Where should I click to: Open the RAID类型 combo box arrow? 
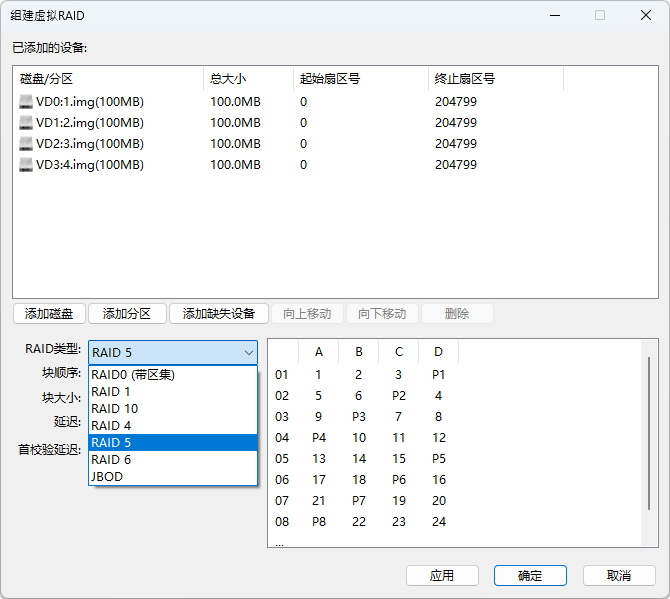(249, 353)
